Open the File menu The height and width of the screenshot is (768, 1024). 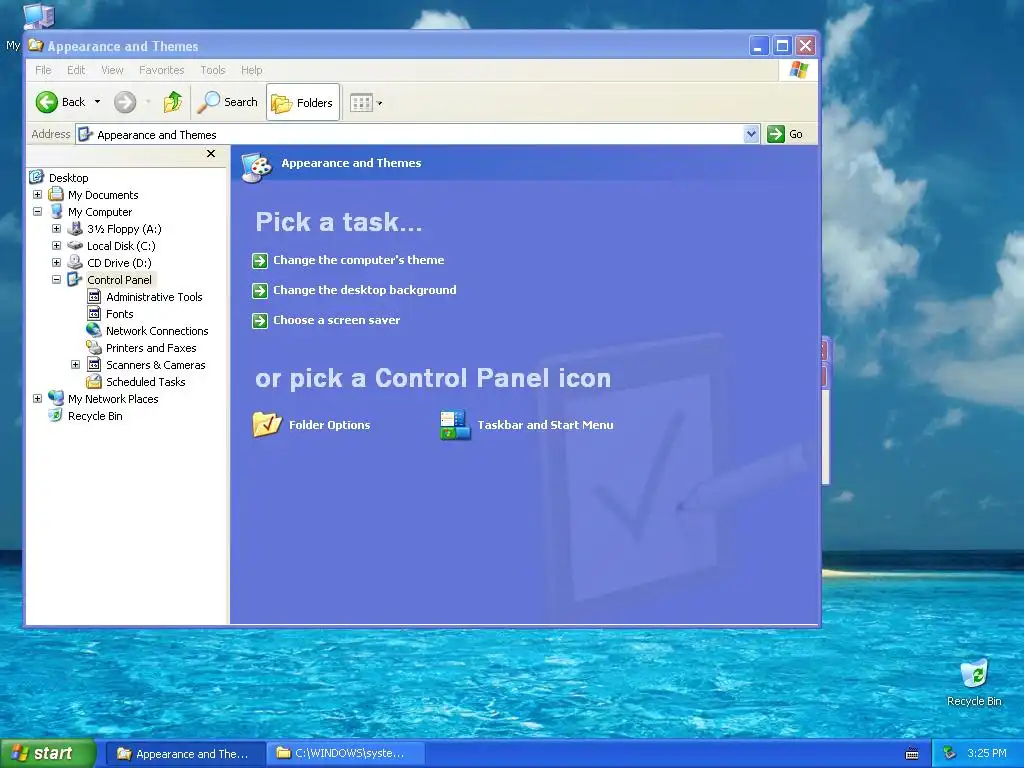(43, 70)
